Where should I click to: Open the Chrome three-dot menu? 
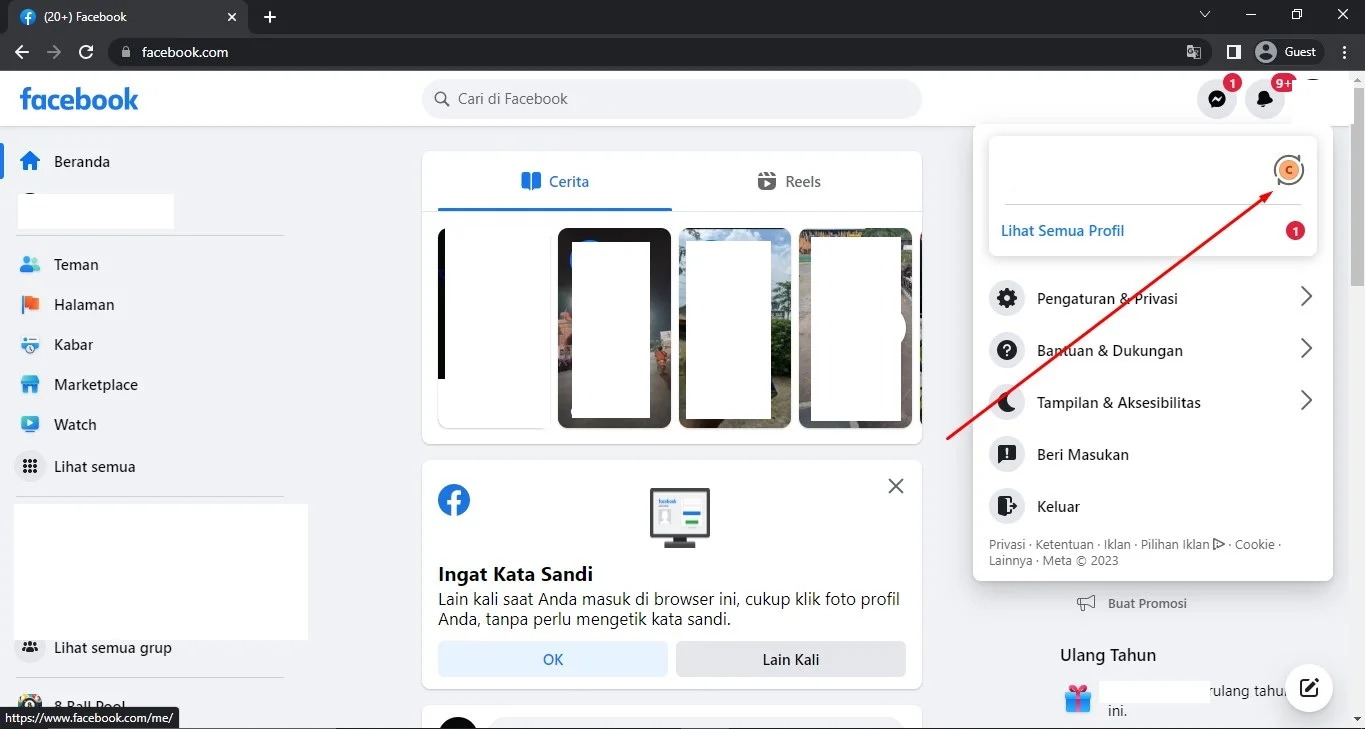click(1344, 52)
